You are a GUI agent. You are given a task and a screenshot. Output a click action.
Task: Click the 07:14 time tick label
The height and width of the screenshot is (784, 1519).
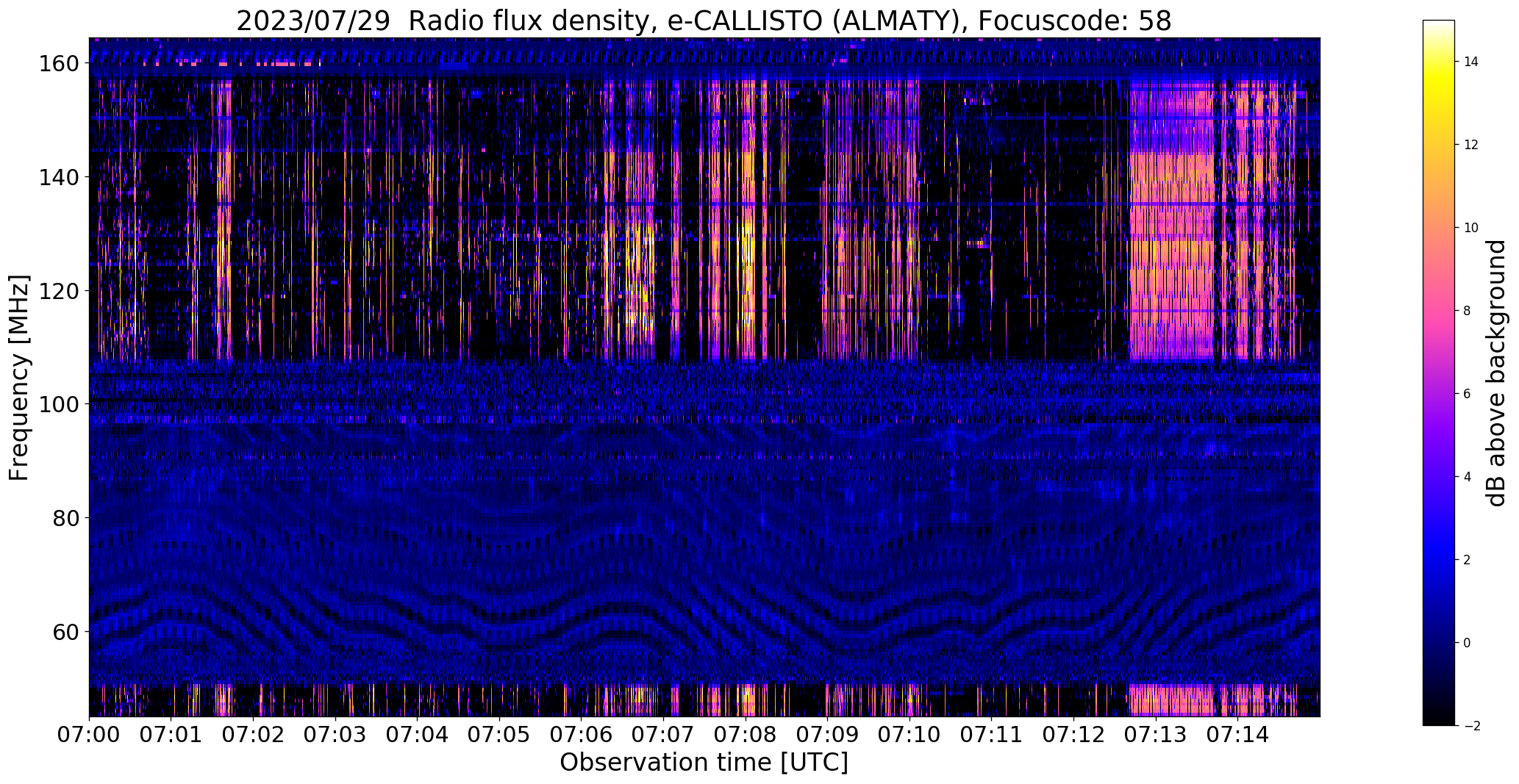1238,734
